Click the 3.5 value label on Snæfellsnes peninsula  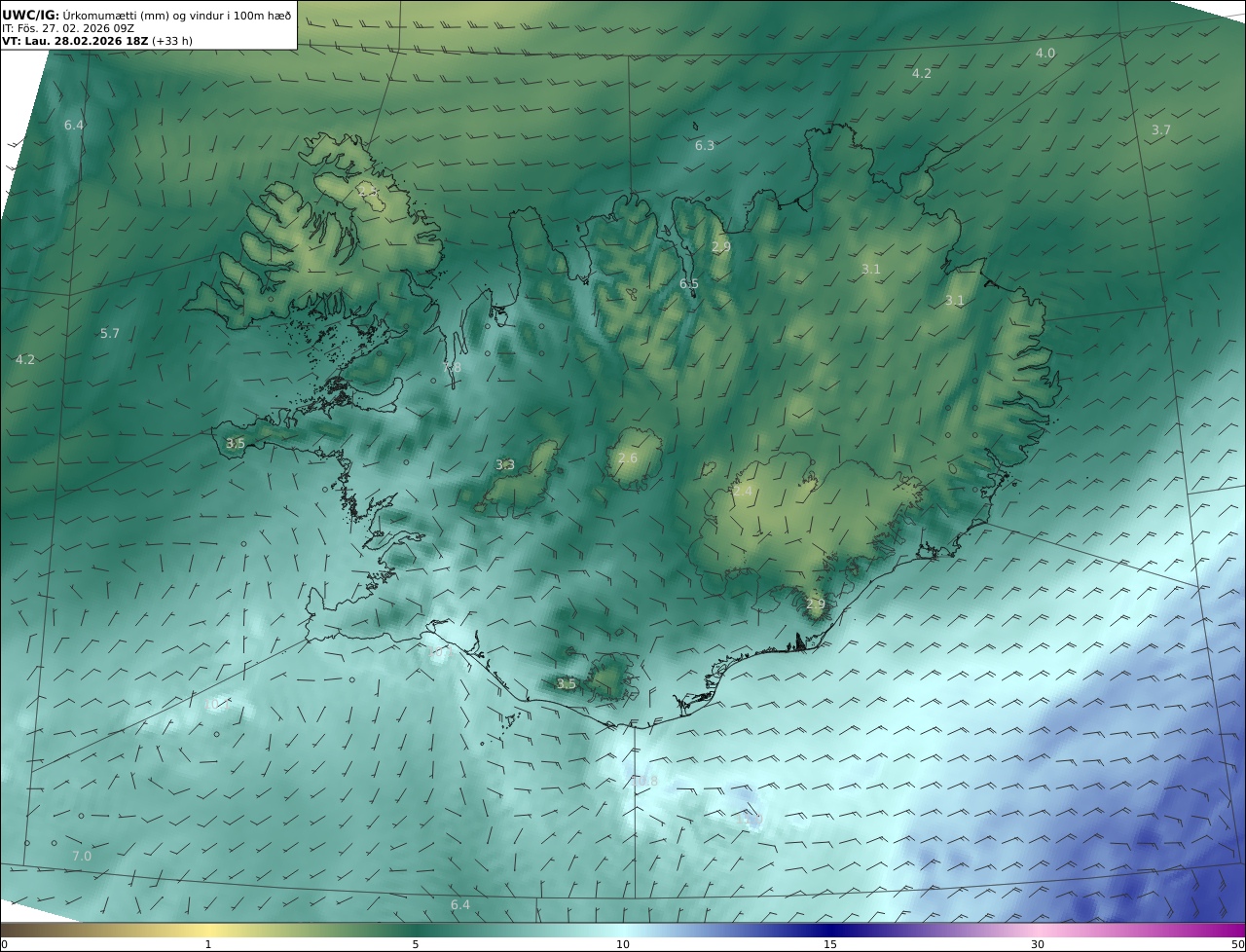(x=236, y=443)
